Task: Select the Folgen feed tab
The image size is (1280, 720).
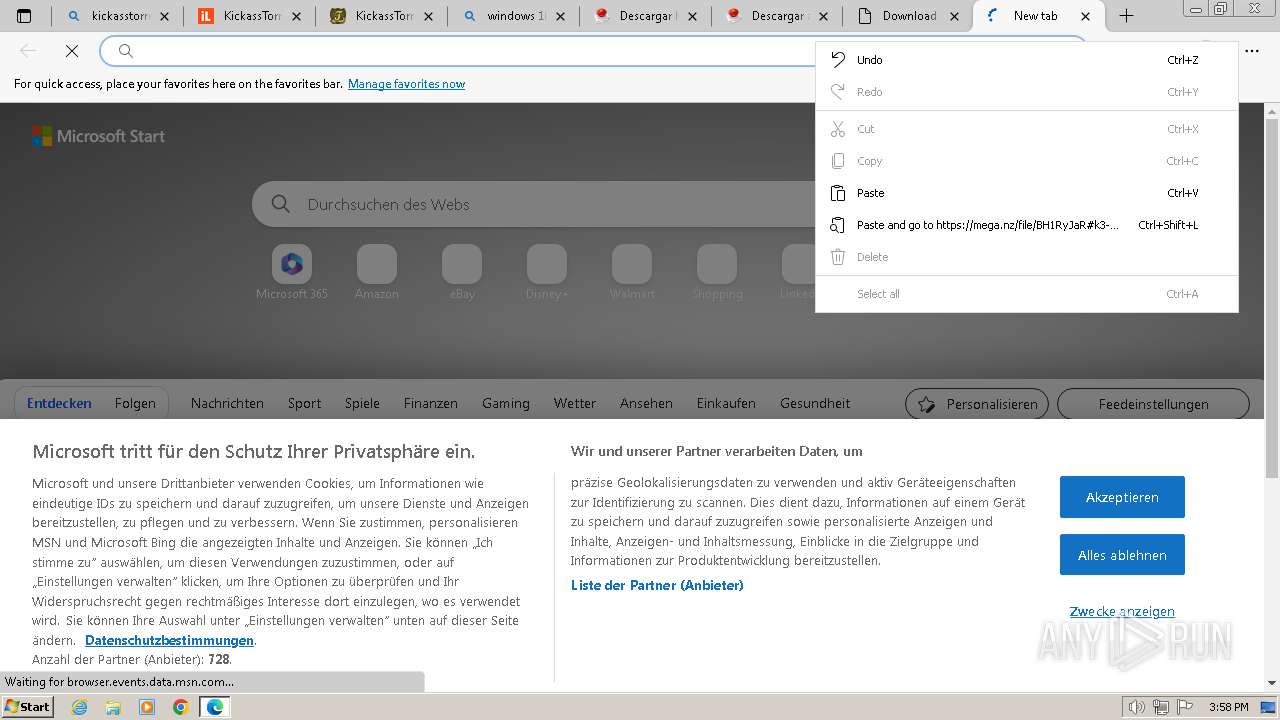Action: pos(135,403)
